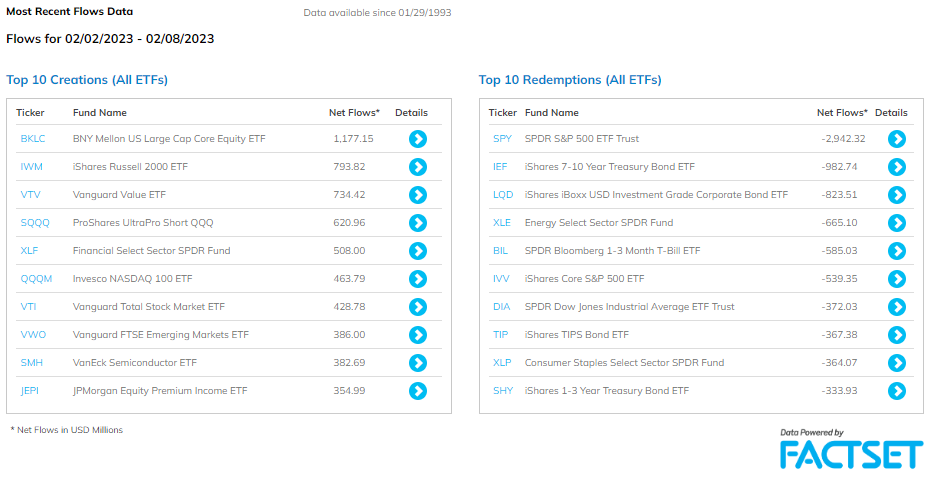Image resolution: width=931 pixels, height=484 pixels.
Task: Open the XLF ticker link
Action: [29, 251]
